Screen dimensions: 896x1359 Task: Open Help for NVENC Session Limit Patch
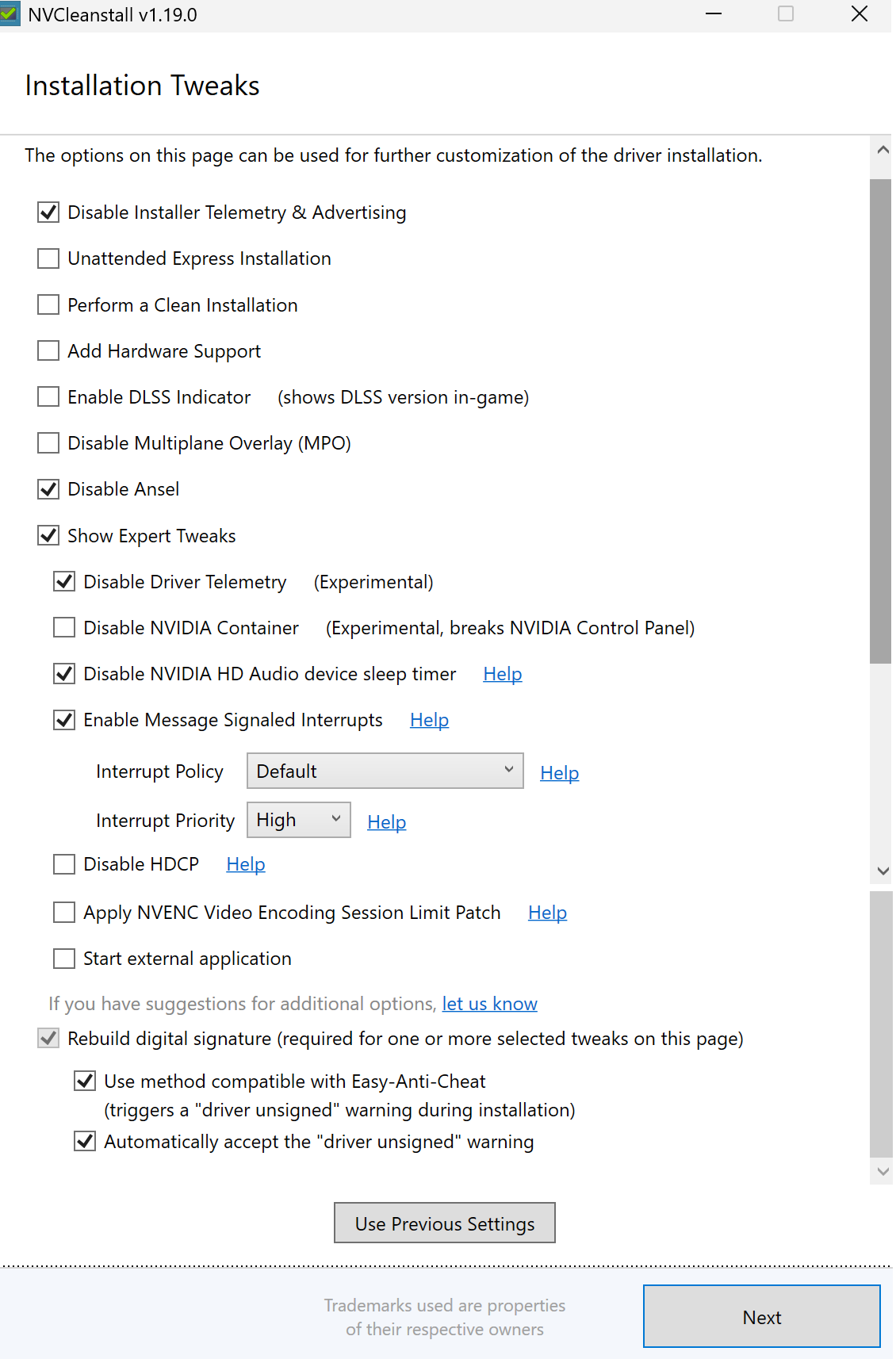(x=548, y=913)
